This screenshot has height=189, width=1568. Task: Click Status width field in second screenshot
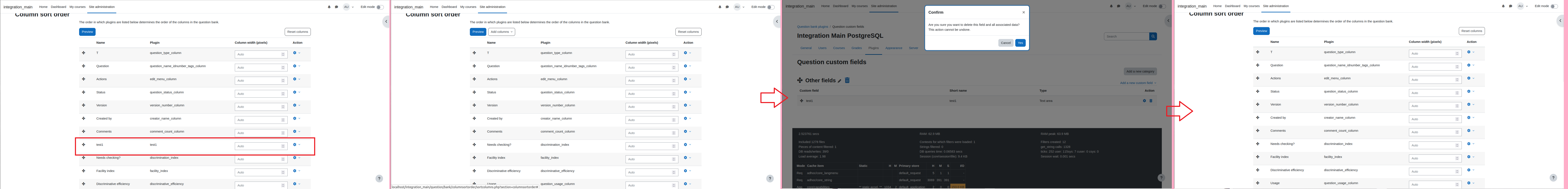652,94
